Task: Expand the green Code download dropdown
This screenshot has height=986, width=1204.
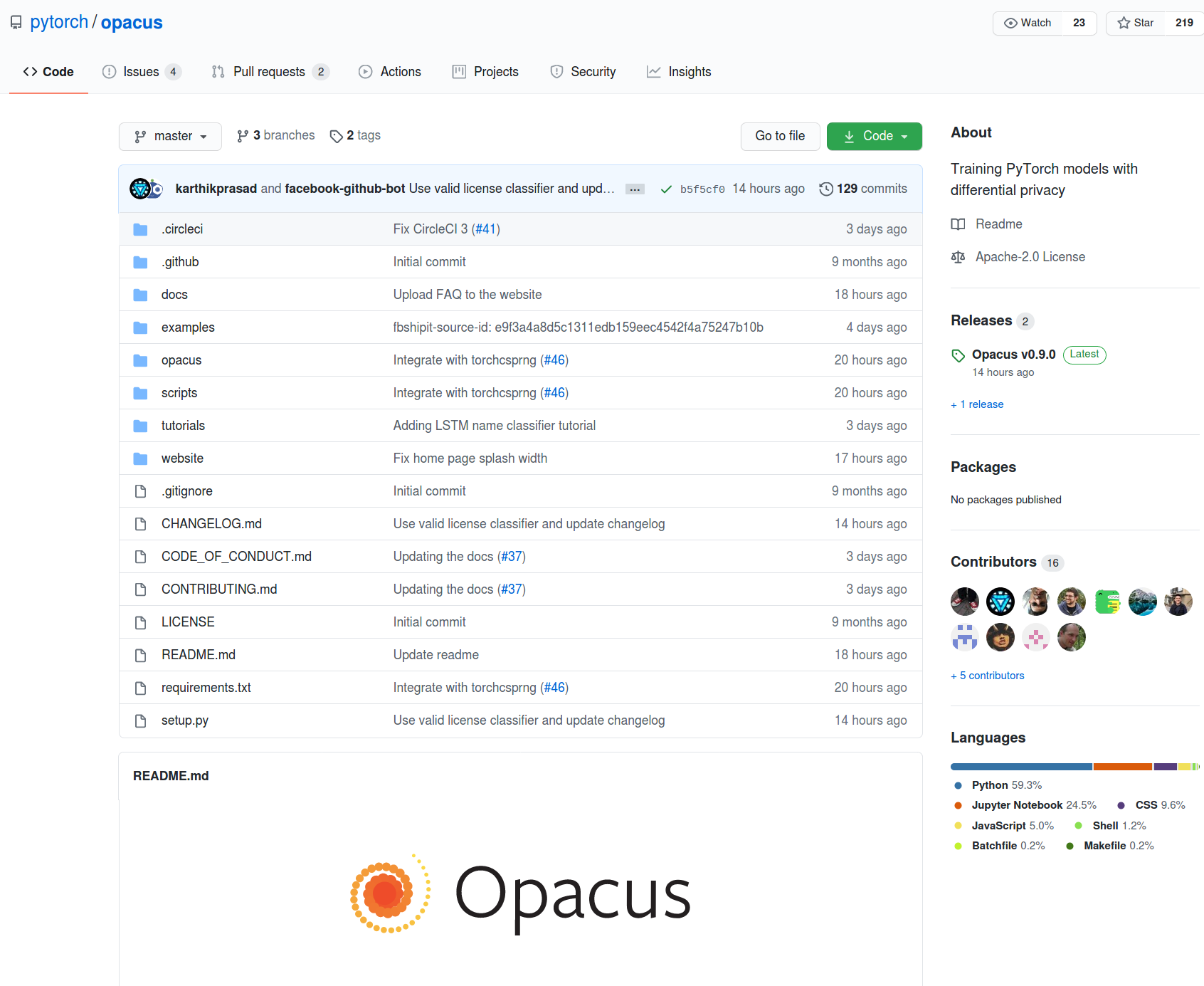Action: coord(875,136)
